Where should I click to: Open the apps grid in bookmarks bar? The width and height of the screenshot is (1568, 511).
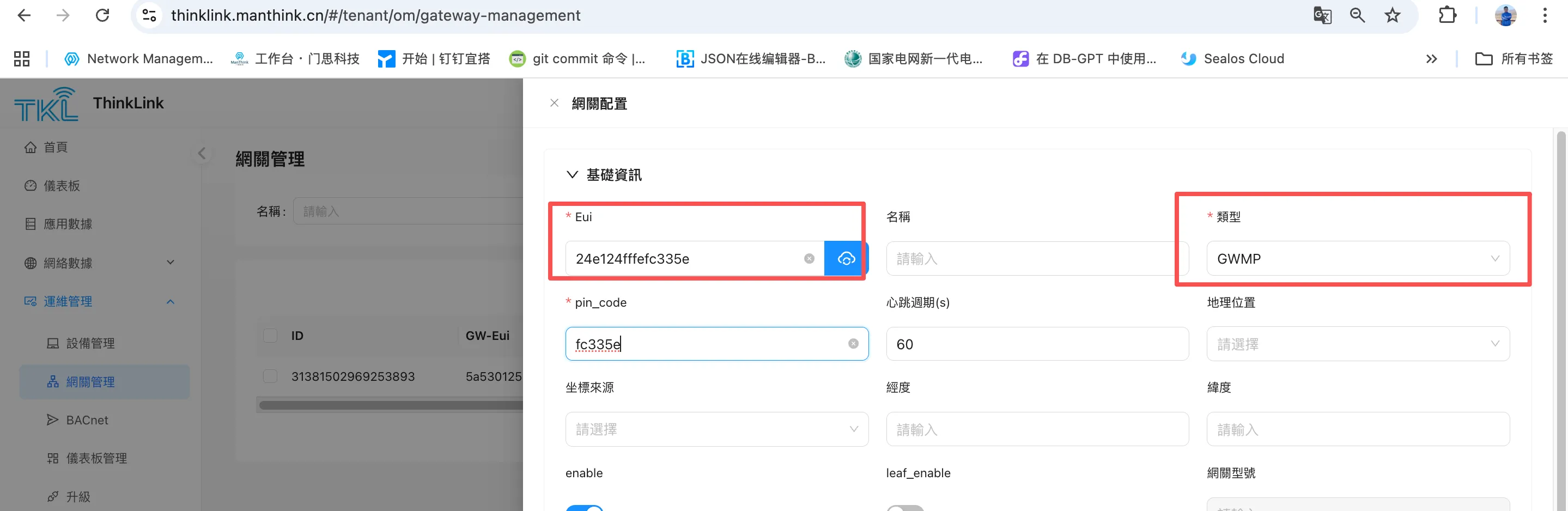22,58
